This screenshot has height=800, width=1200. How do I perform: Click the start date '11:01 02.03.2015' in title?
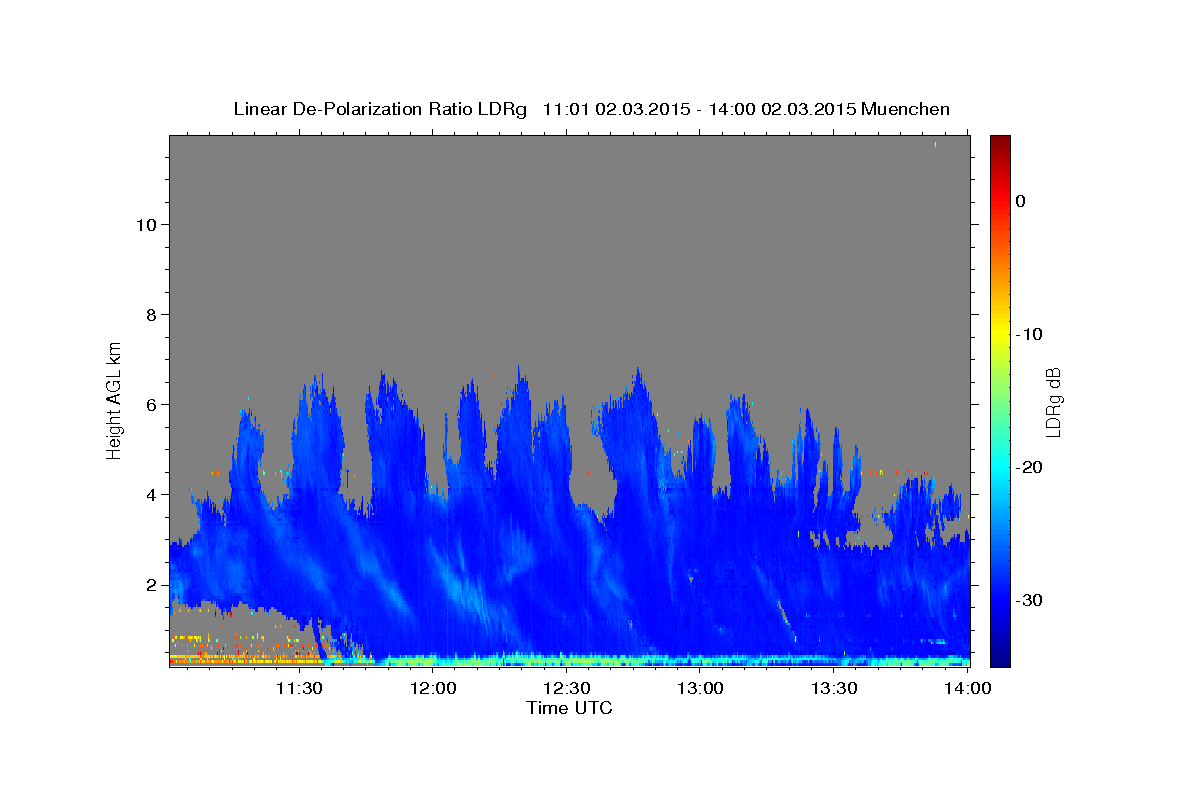click(616, 109)
